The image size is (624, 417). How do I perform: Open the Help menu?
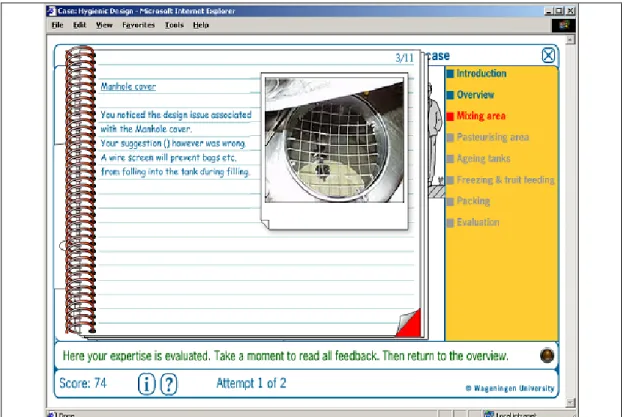coord(201,25)
